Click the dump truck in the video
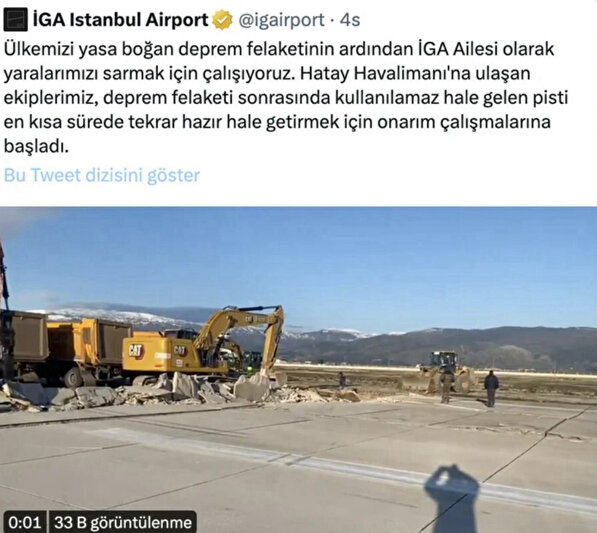The width and height of the screenshot is (597, 533). click(x=63, y=348)
